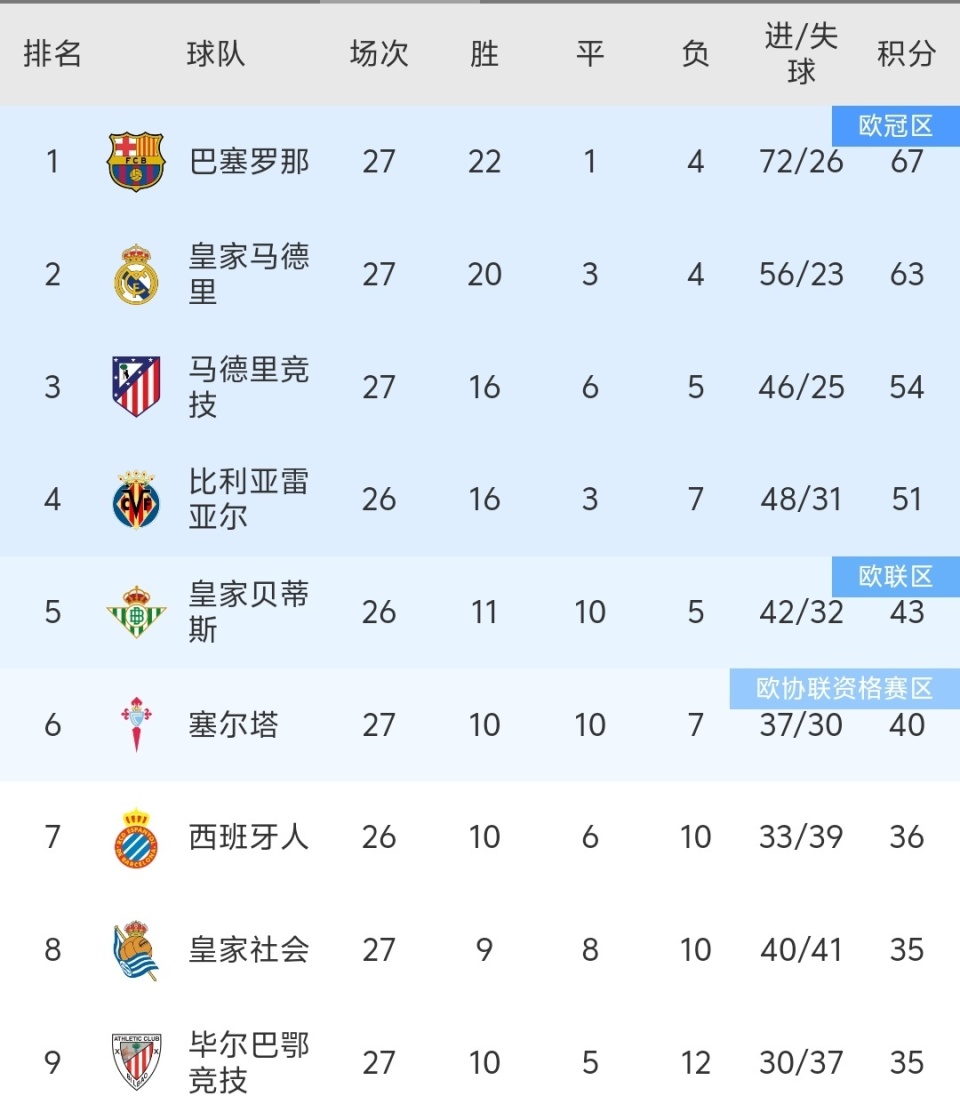
Task: Click the 皇家社会 team name
Action: [x=249, y=950]
